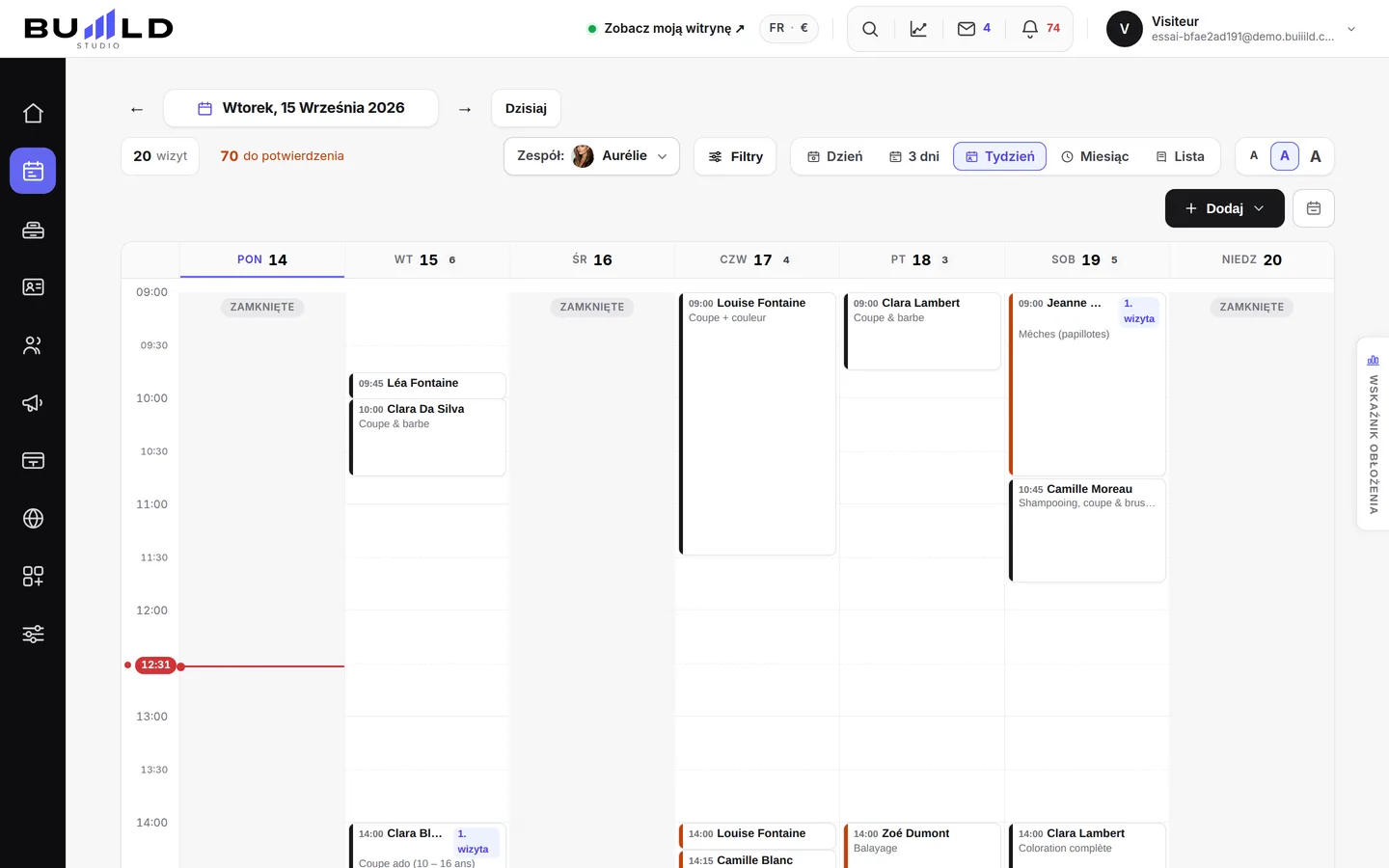Open the megaphone marketing sidebar icon
This screenshot has height=868, width=1389.
[33, 402]
